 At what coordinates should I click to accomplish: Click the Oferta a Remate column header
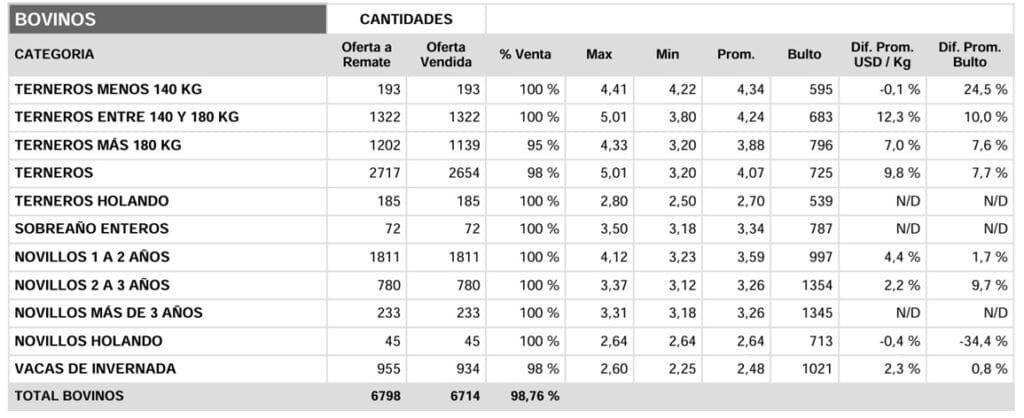[x=367, y=54]
